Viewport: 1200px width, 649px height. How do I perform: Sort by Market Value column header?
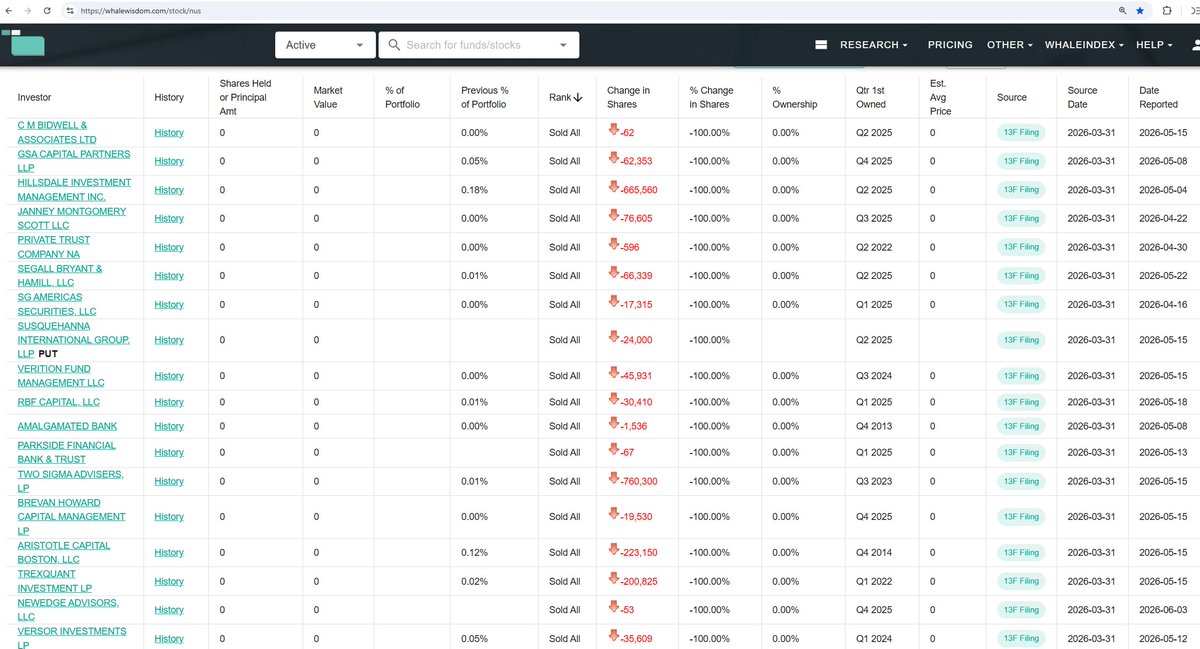[326, 97]
